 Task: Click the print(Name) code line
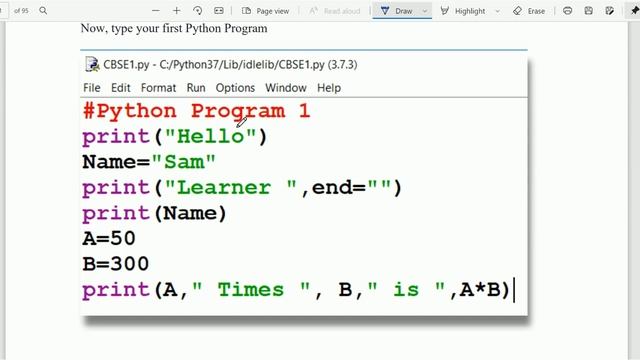point(154,213)
